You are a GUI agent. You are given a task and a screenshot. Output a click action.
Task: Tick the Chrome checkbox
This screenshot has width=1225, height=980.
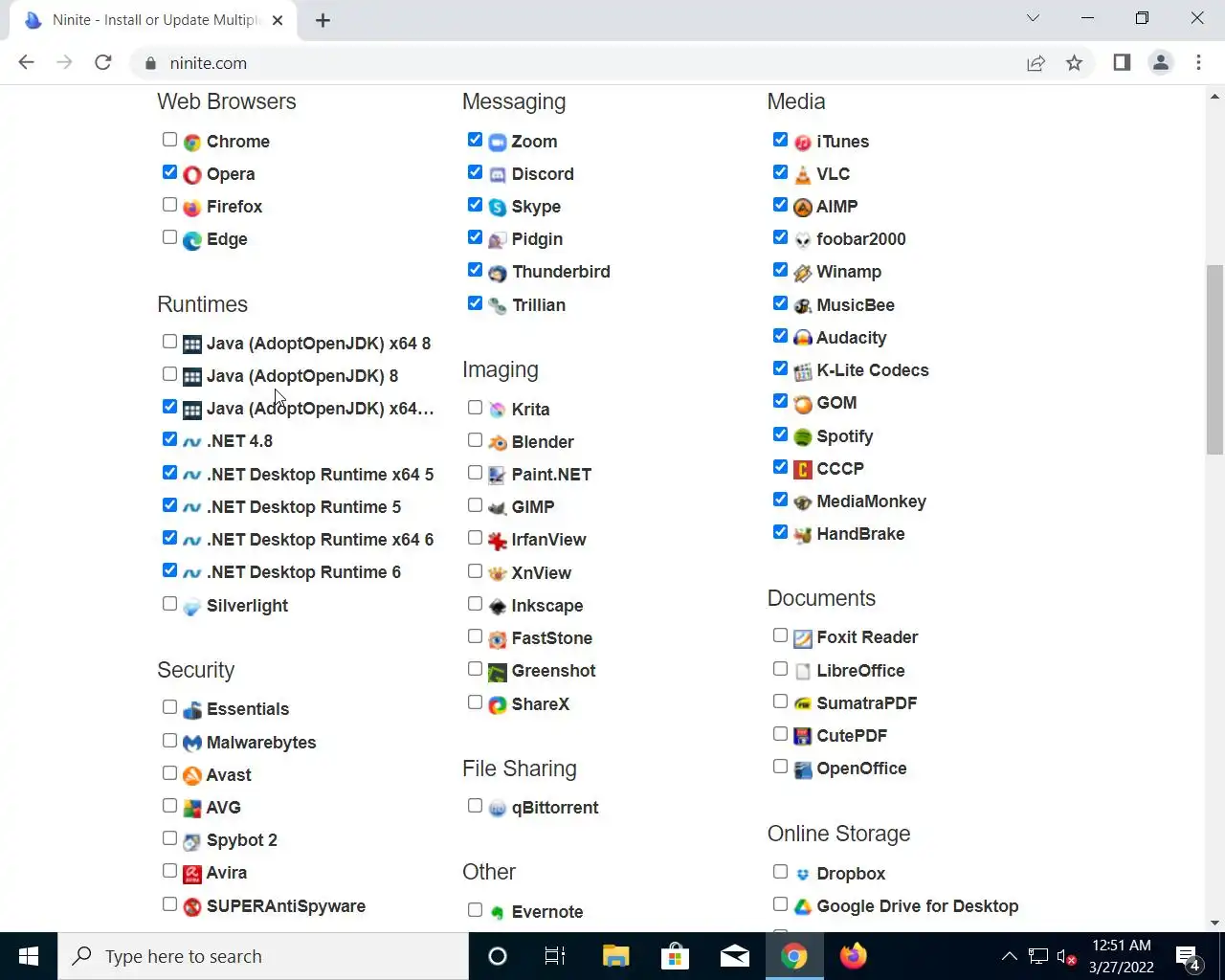tap(169, 140)
